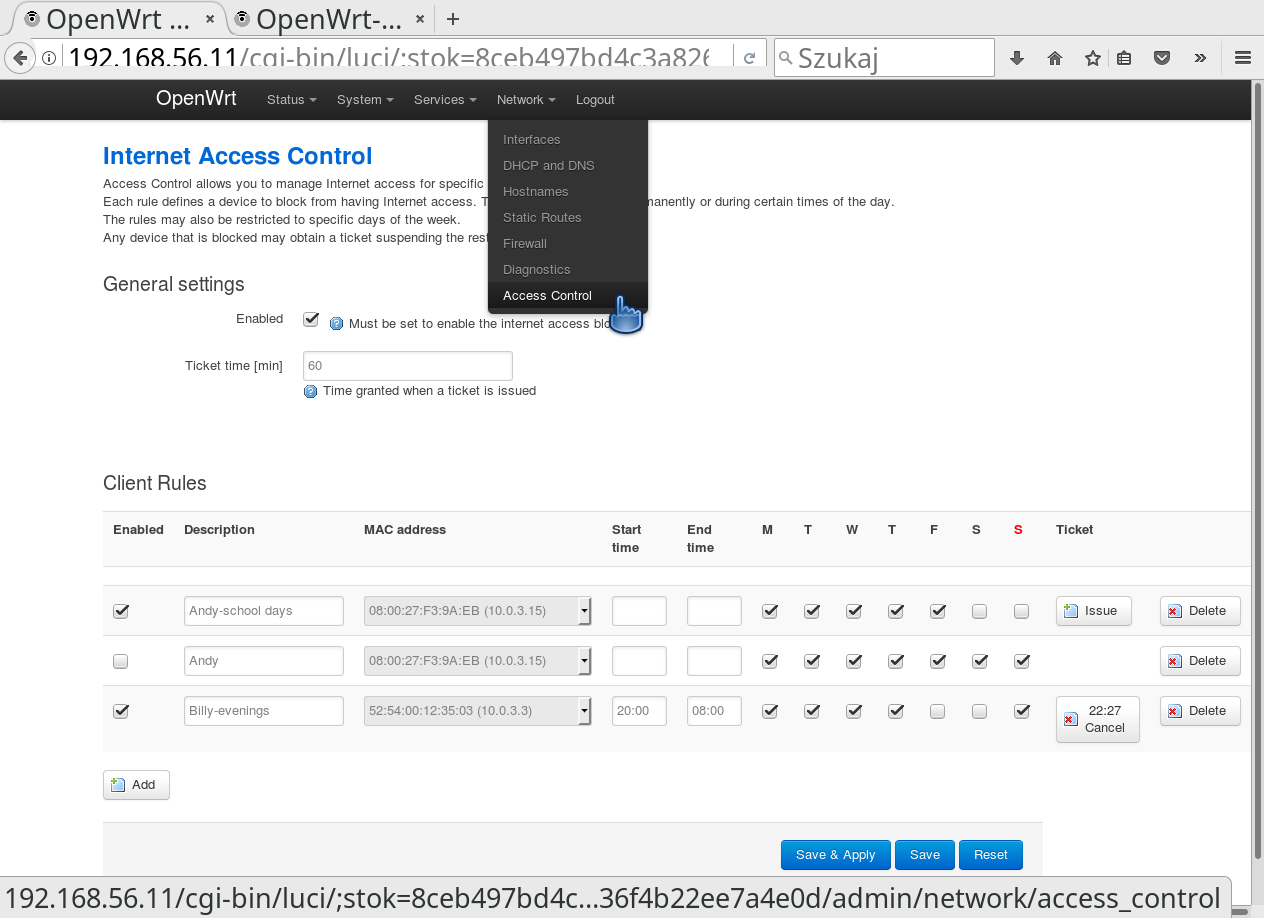1264x918 pixels.
Task: Click the Pocket save icon
Action: click(x=1162, y=58)
